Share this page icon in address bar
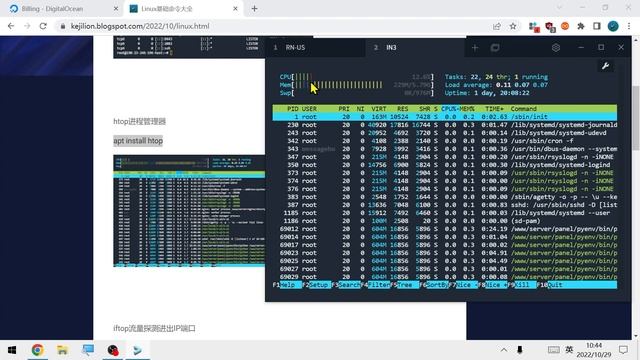Screen dimensions: 640x360 (x=496, y=26)
